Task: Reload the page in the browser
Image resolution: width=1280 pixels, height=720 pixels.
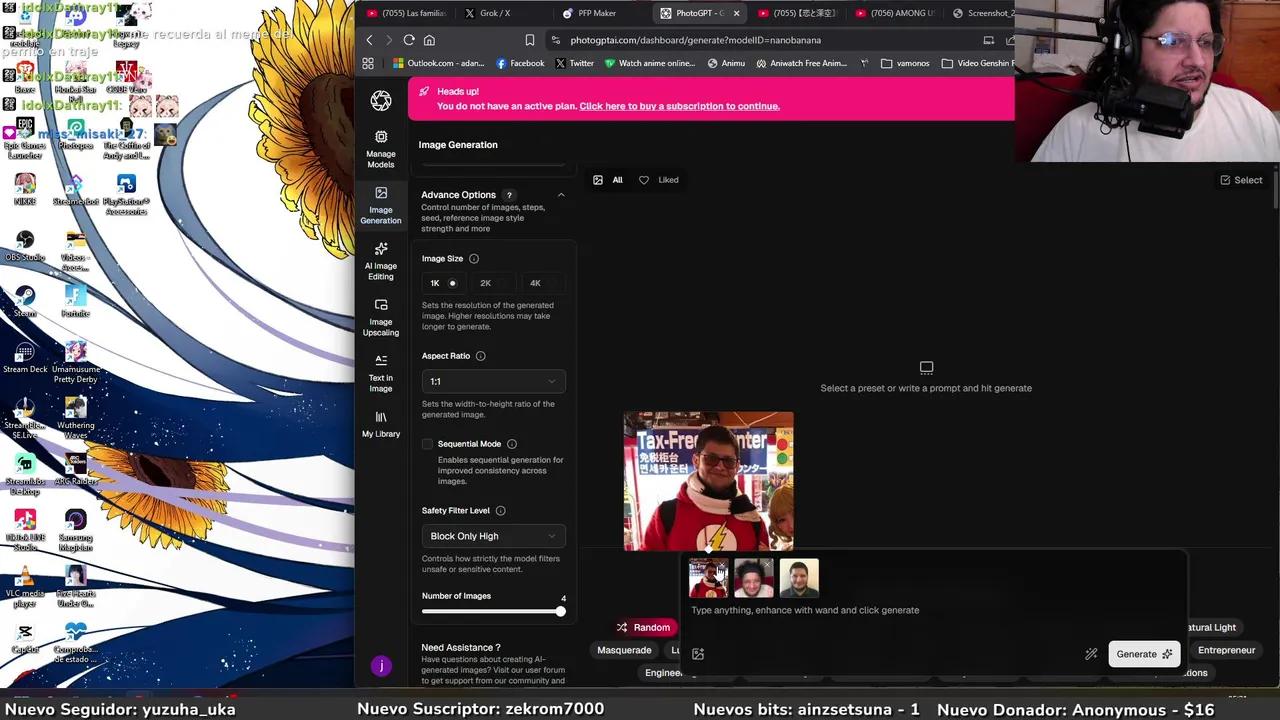Action: [409, 40]
